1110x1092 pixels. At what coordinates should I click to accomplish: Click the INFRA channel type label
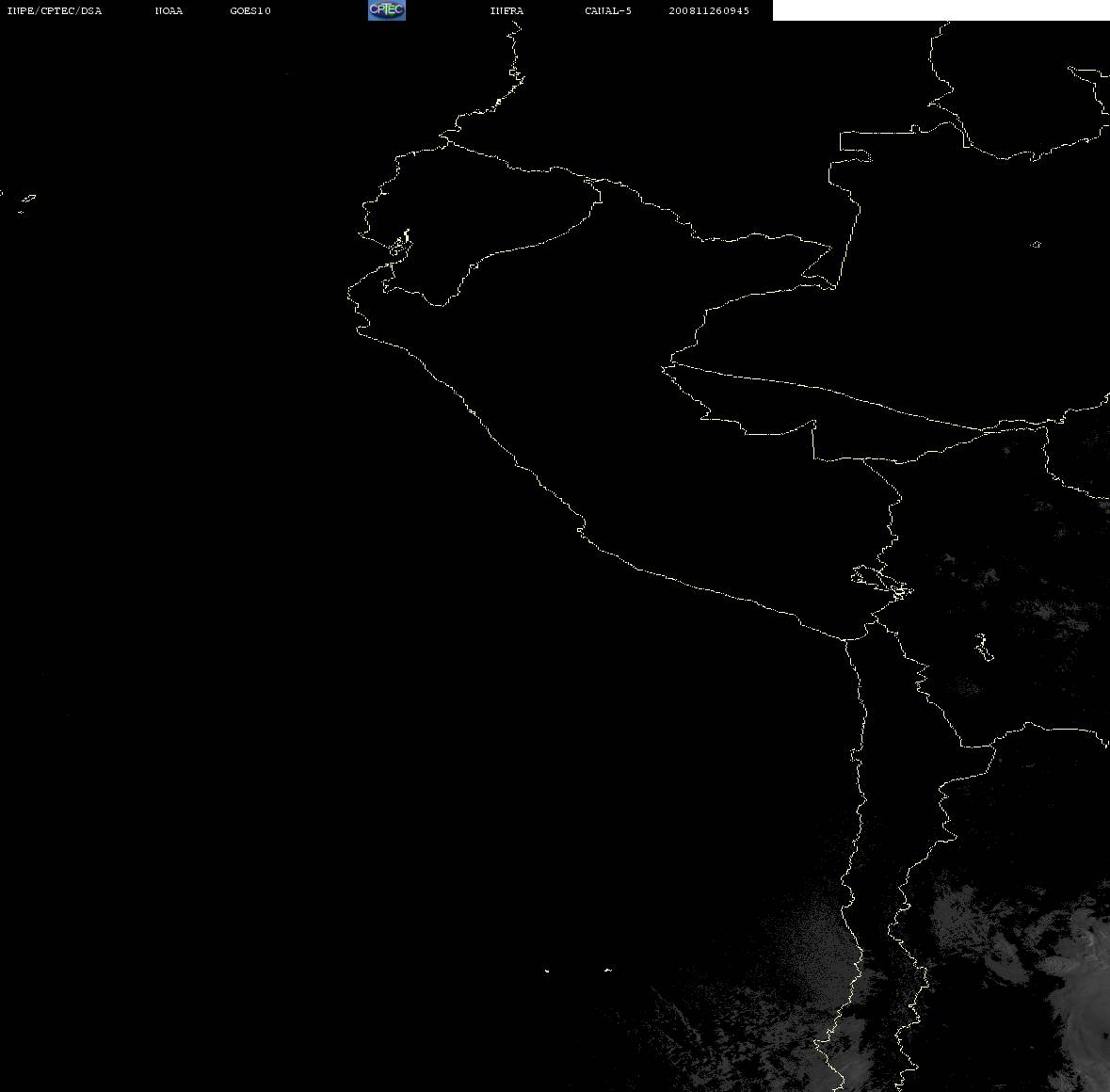[x=507, y=10]
